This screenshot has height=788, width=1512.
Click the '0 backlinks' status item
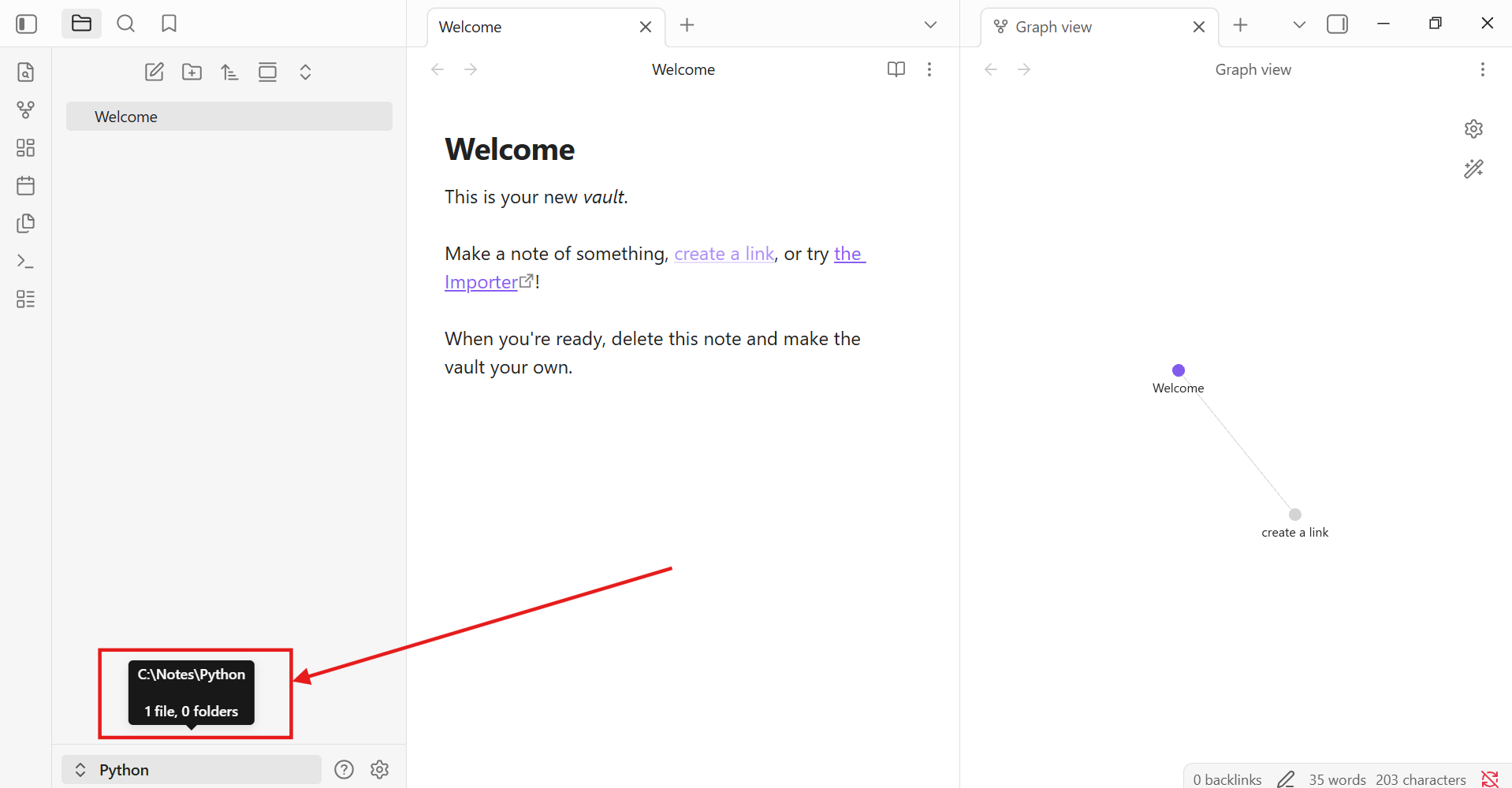point(1227,779)
